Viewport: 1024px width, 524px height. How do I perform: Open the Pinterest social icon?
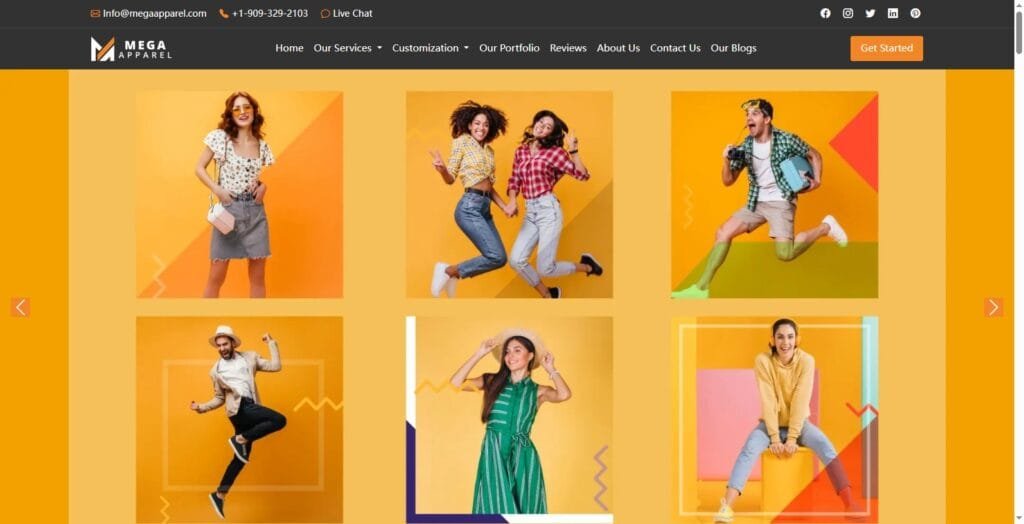[915, 13]
